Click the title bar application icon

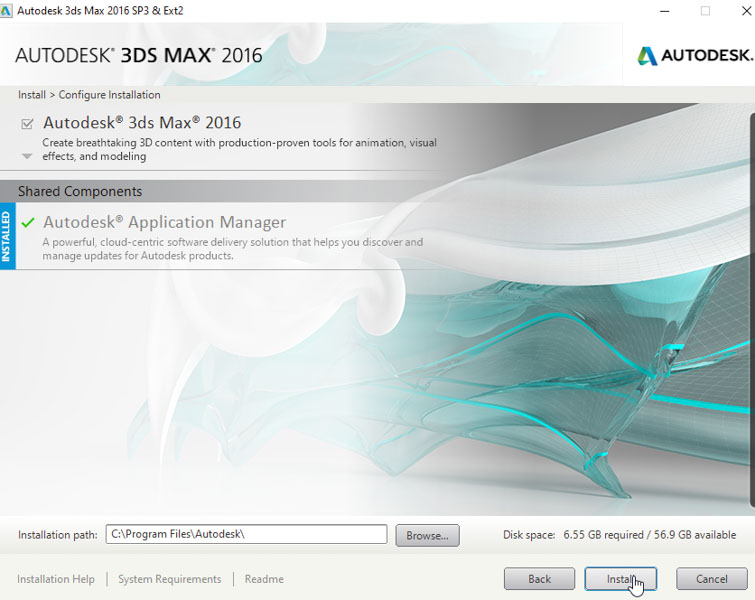6,11
